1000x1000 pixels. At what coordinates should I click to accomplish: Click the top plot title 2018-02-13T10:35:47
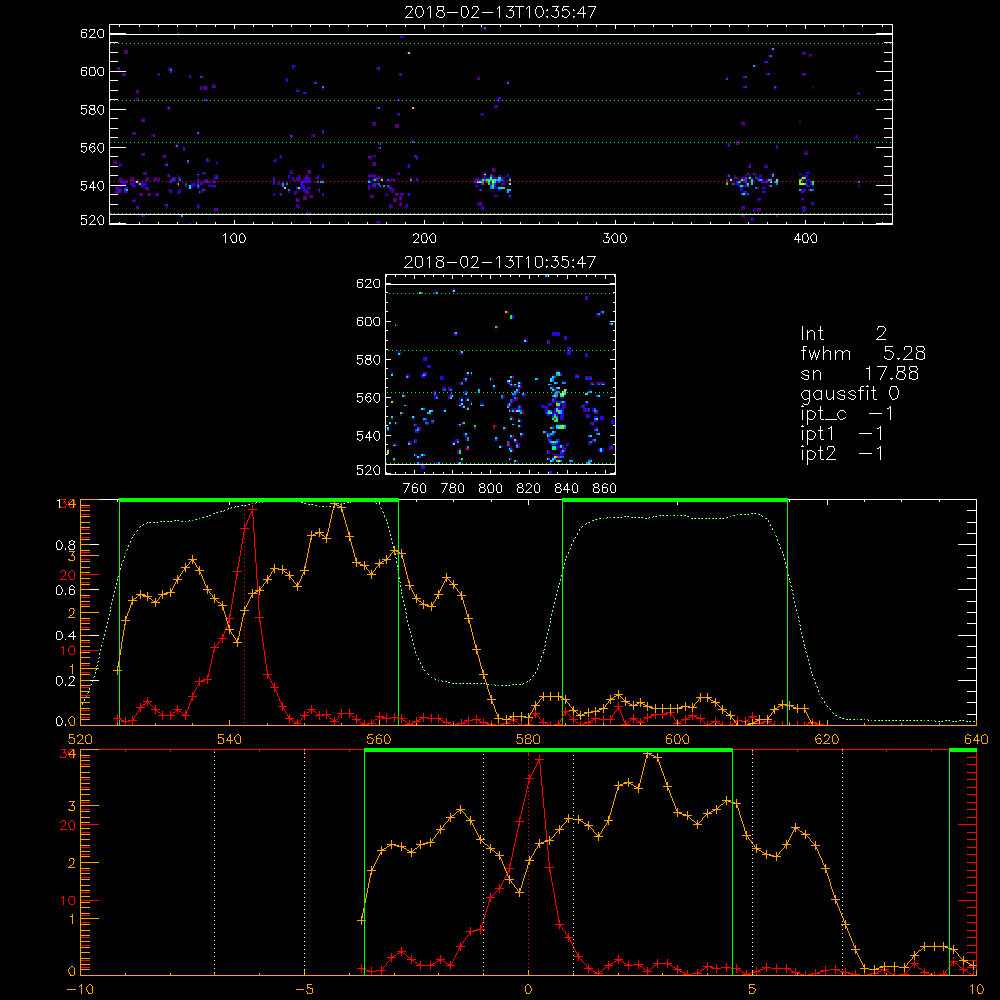pos(500,12)
